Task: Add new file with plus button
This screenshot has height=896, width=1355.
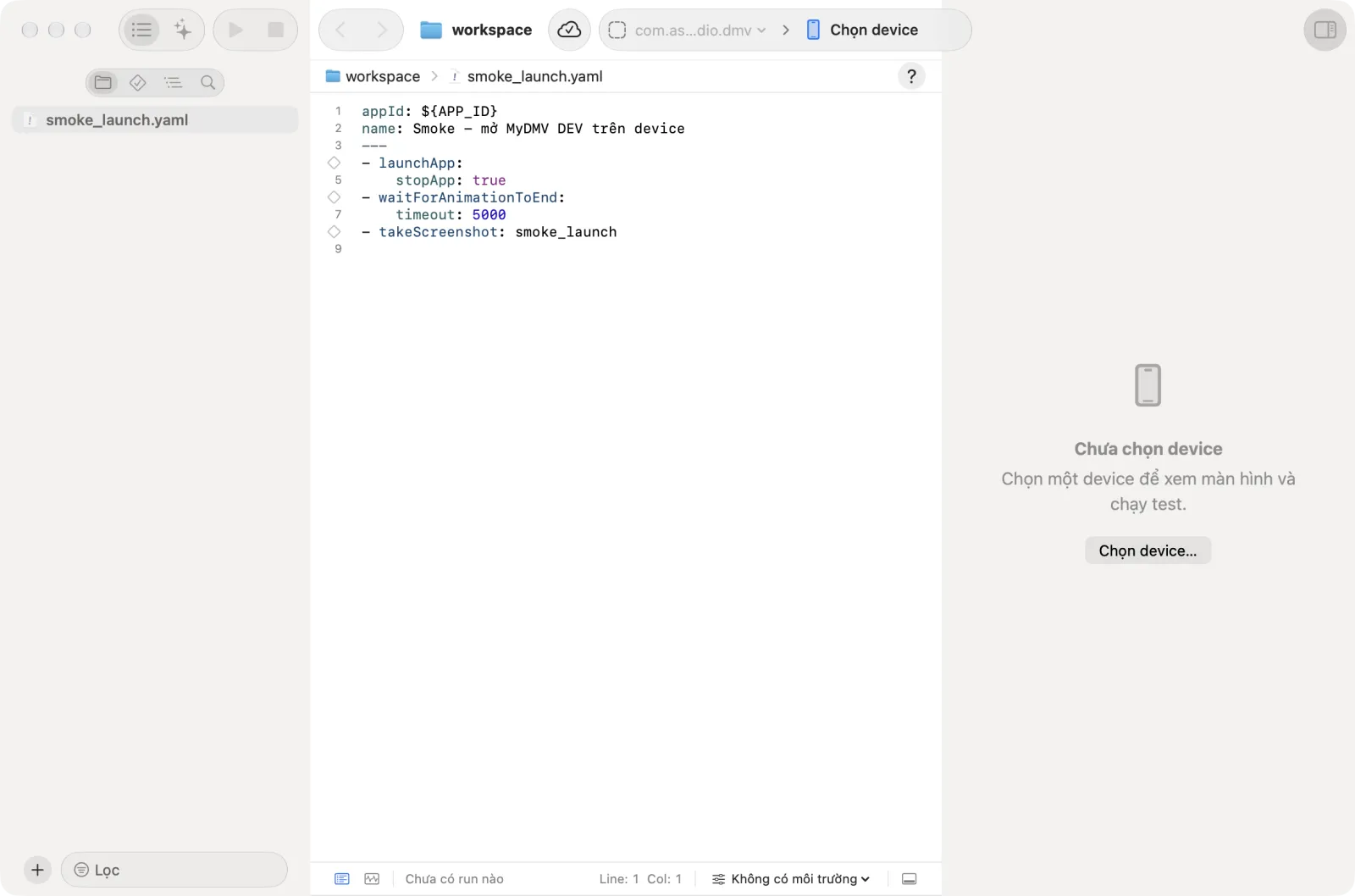Action: coord(37,870)
